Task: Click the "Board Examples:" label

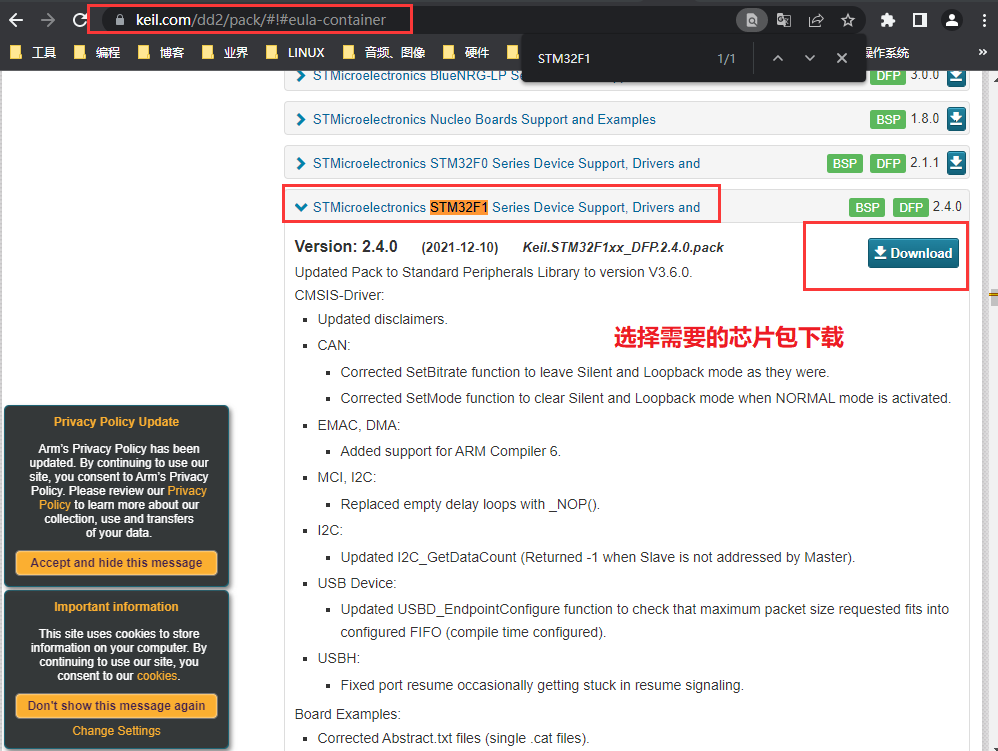Action: pos(348,715)
